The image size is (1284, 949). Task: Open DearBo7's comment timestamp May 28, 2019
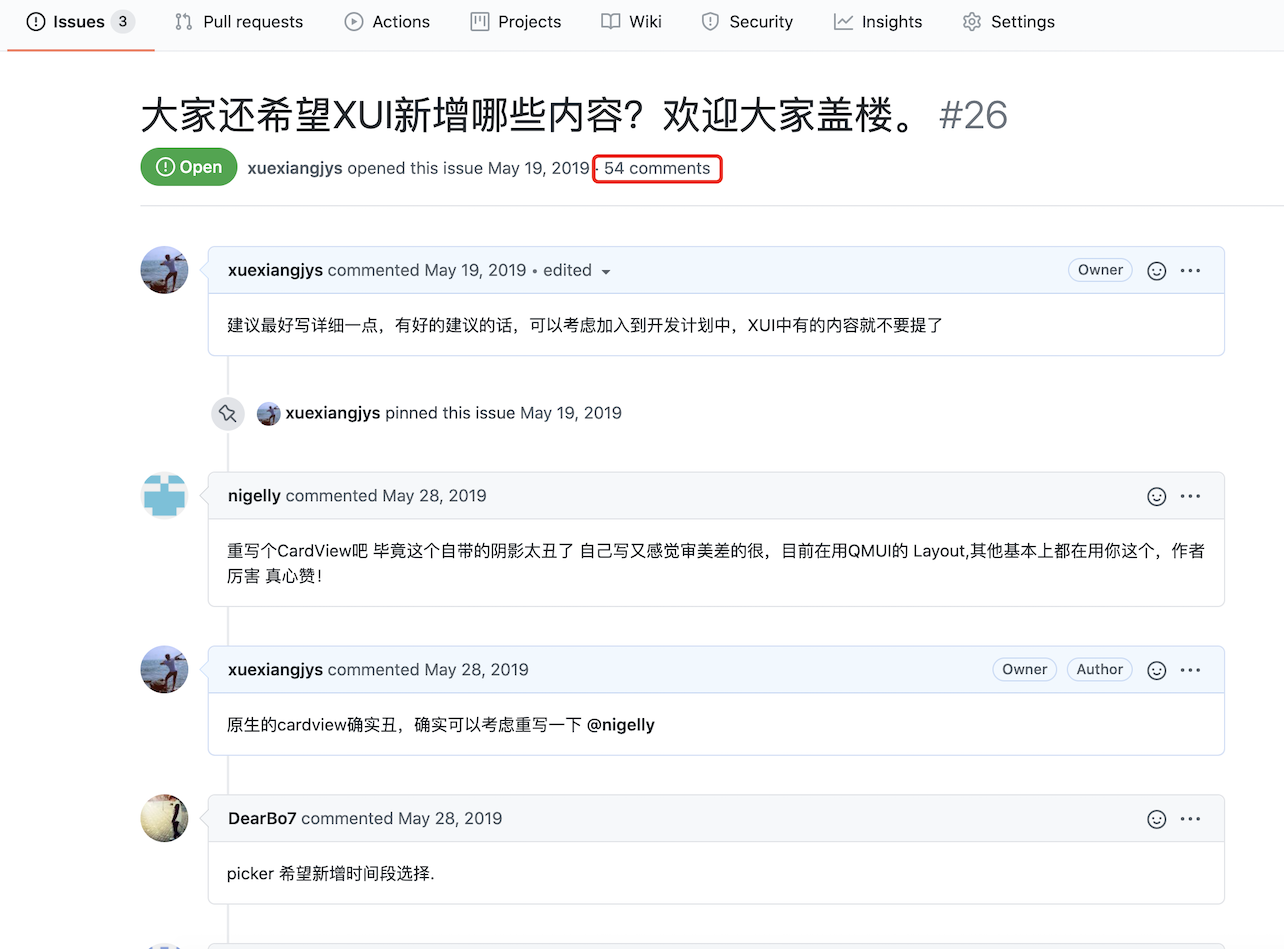pyautogui.click(x=450, y=819)
